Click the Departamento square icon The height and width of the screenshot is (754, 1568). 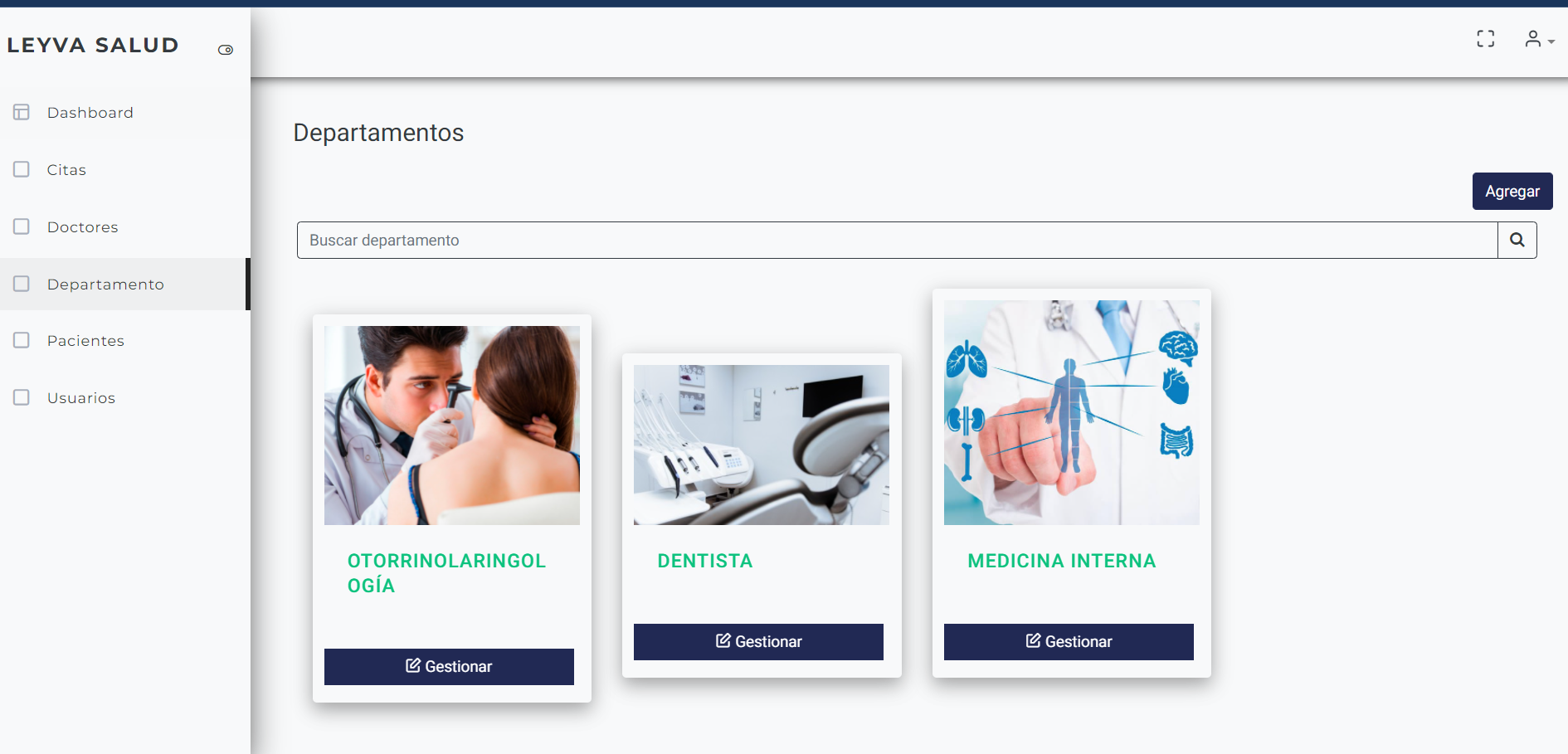pyautogui.click(x=22, y=284)
